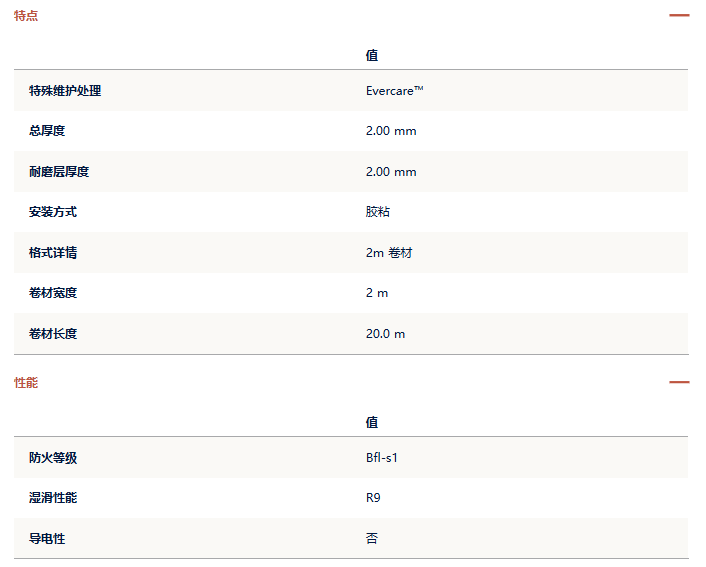Collapse the 性能 section via minus icon
706x567 pixels.
click(x=679, y=382)
